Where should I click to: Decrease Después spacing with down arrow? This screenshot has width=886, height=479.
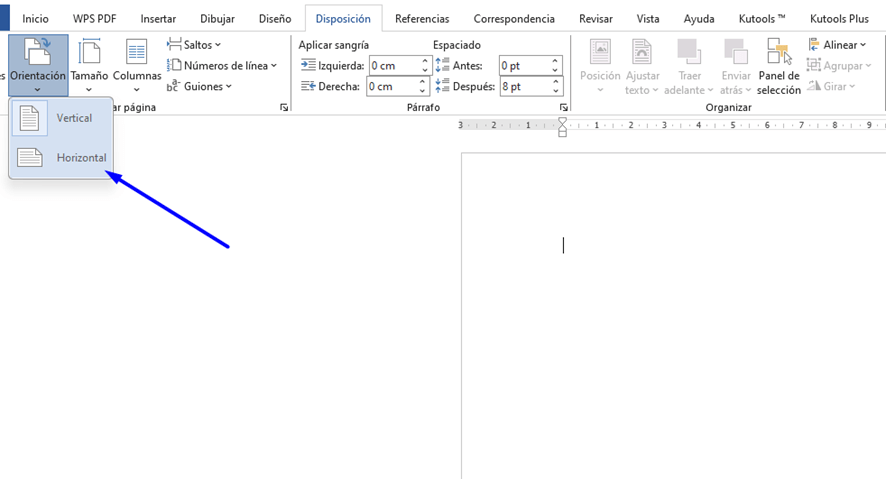click(557, 91)
